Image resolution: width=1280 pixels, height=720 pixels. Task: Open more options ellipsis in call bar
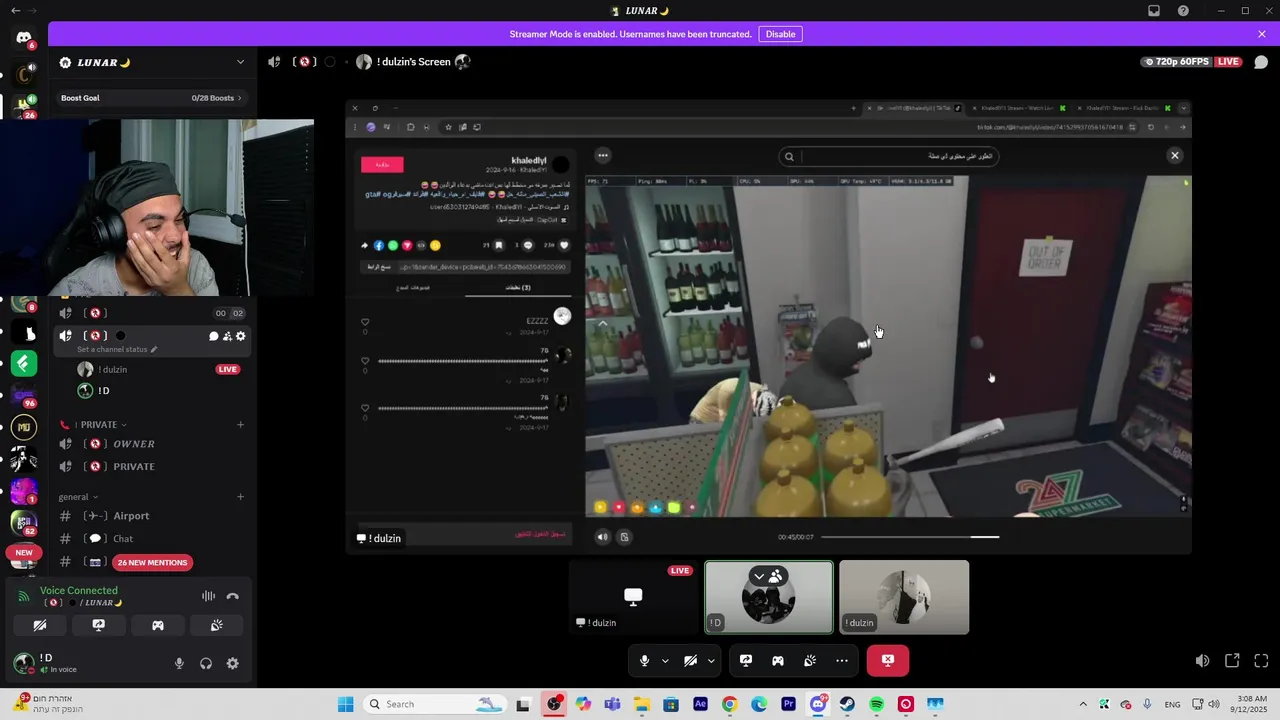tap(842, 661)
